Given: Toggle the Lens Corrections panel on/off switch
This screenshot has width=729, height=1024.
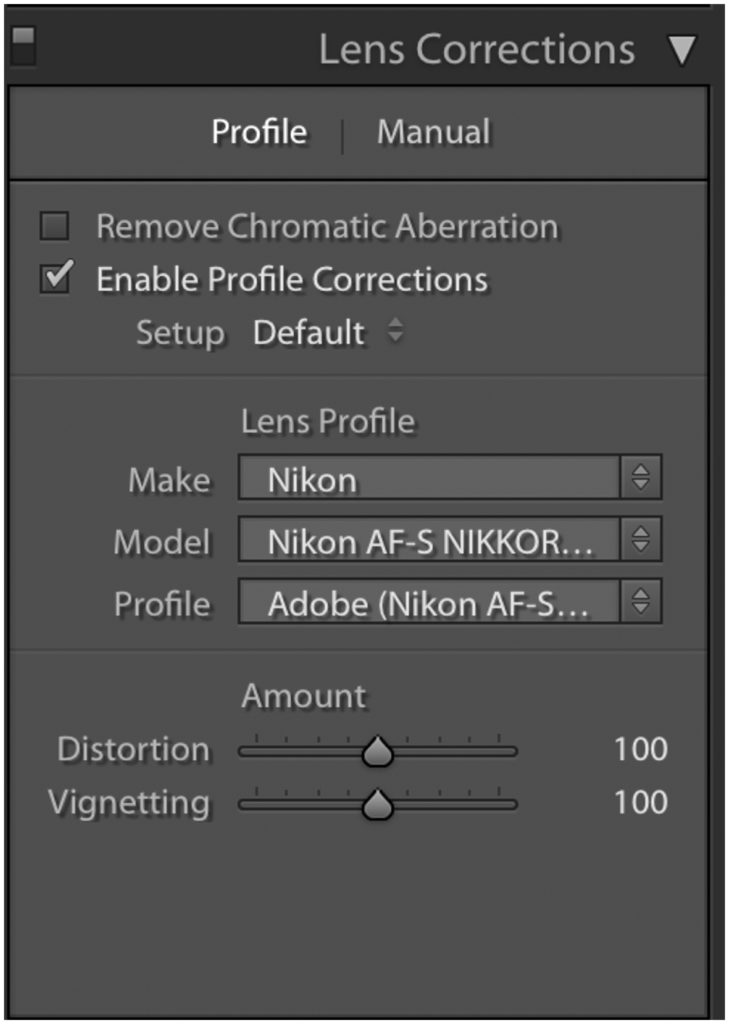Looking at the screenshot, I should (x=24, y=46).
